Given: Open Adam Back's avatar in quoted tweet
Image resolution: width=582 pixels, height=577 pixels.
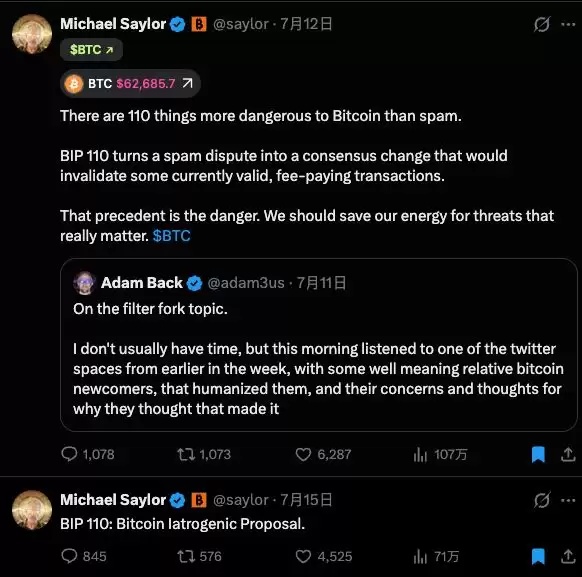Looking at the screenshot, I should coord(85,283).
